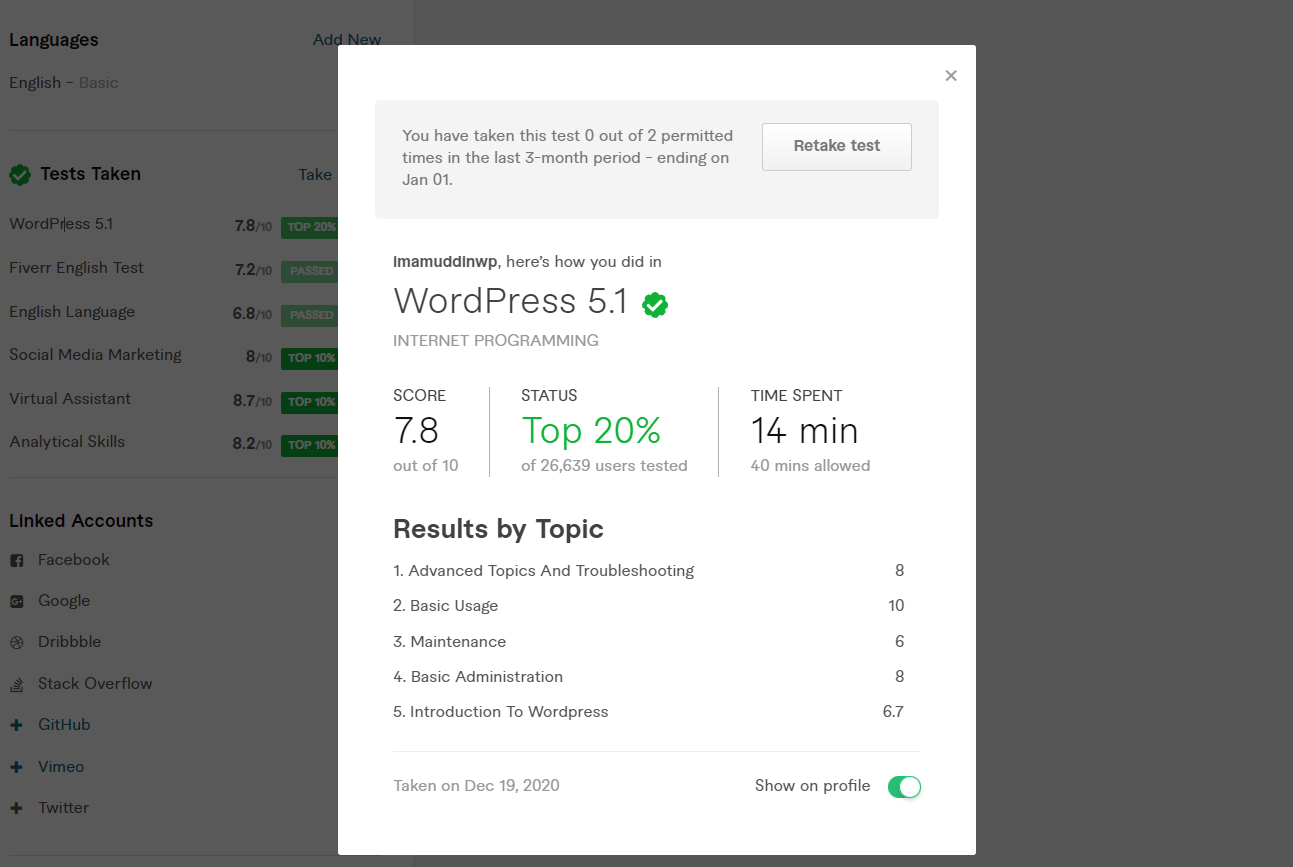Click the Top 20% status value
This screenshot has height=867, width=1293.
(x=591, y=431)
